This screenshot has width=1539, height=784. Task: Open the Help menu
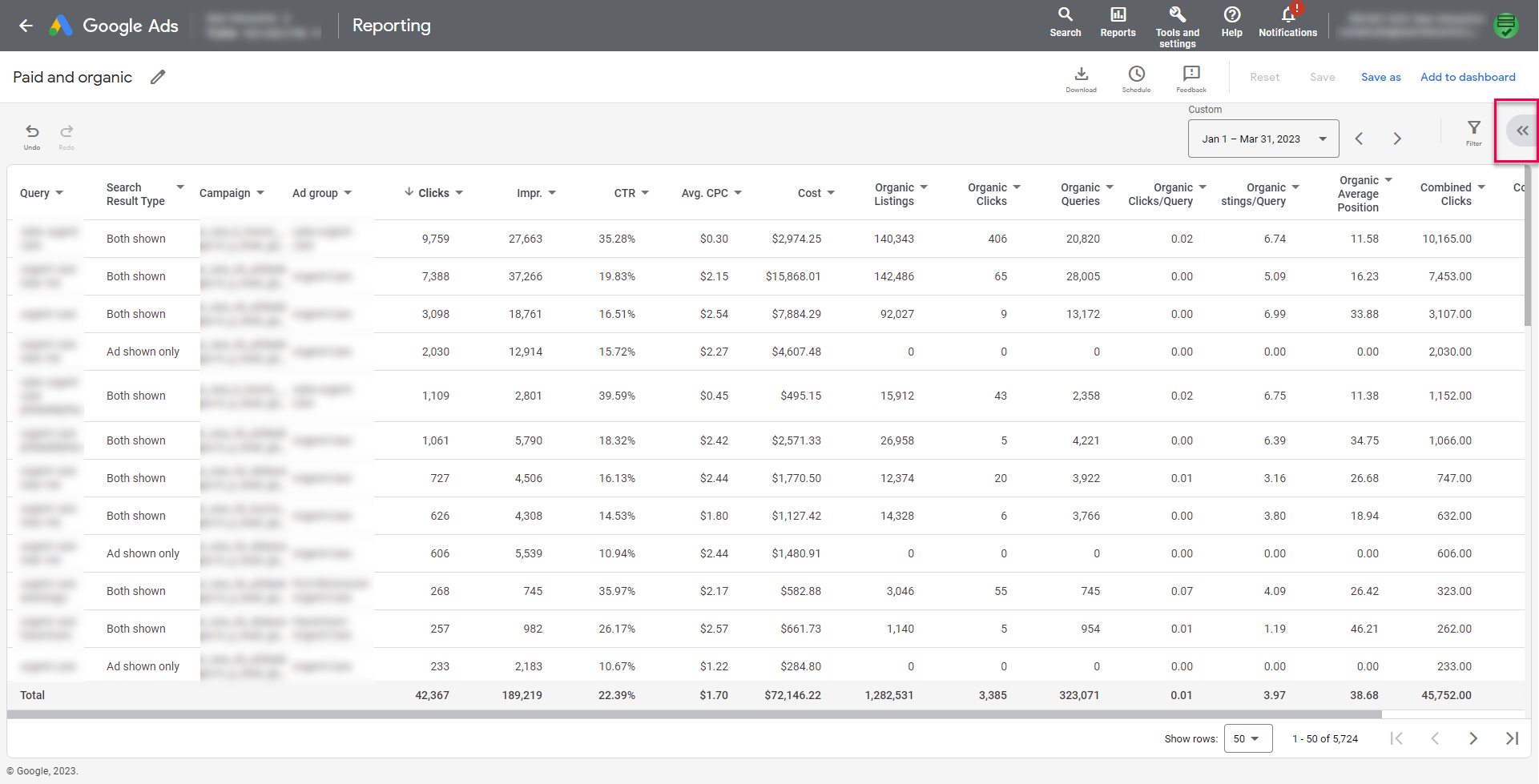coord(1231,22)
